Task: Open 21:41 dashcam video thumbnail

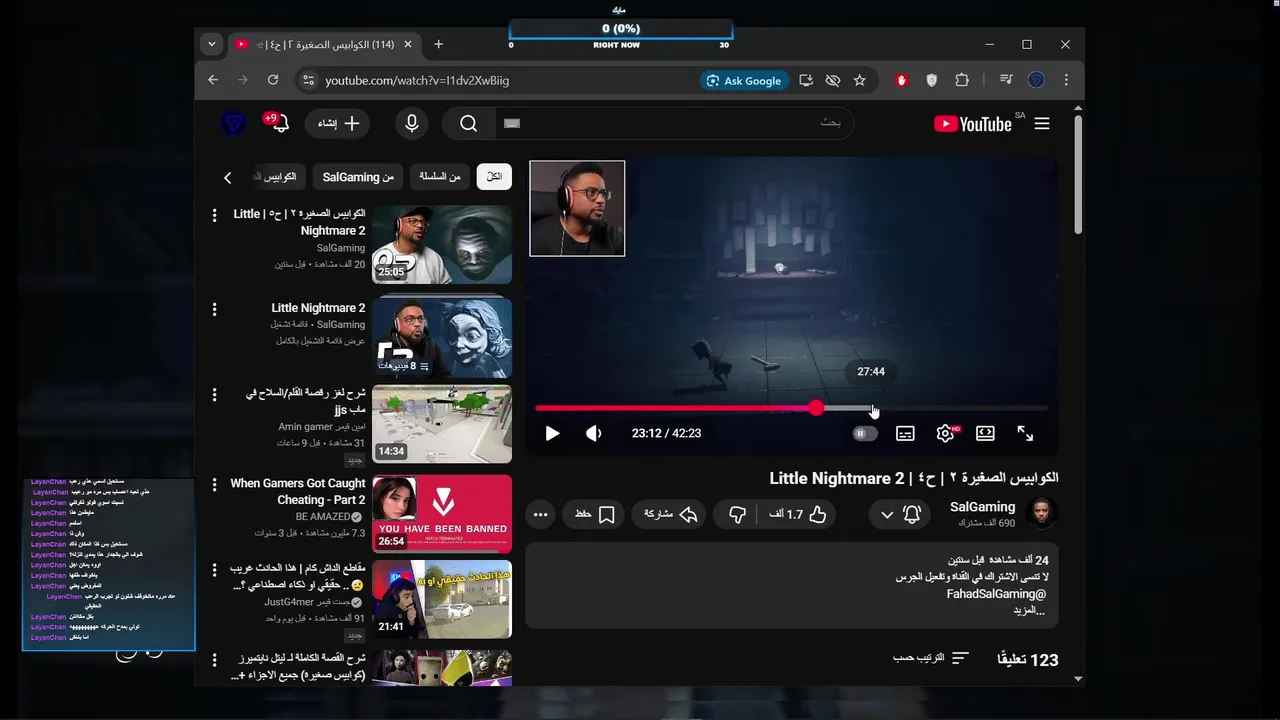Action: point(442,599)
